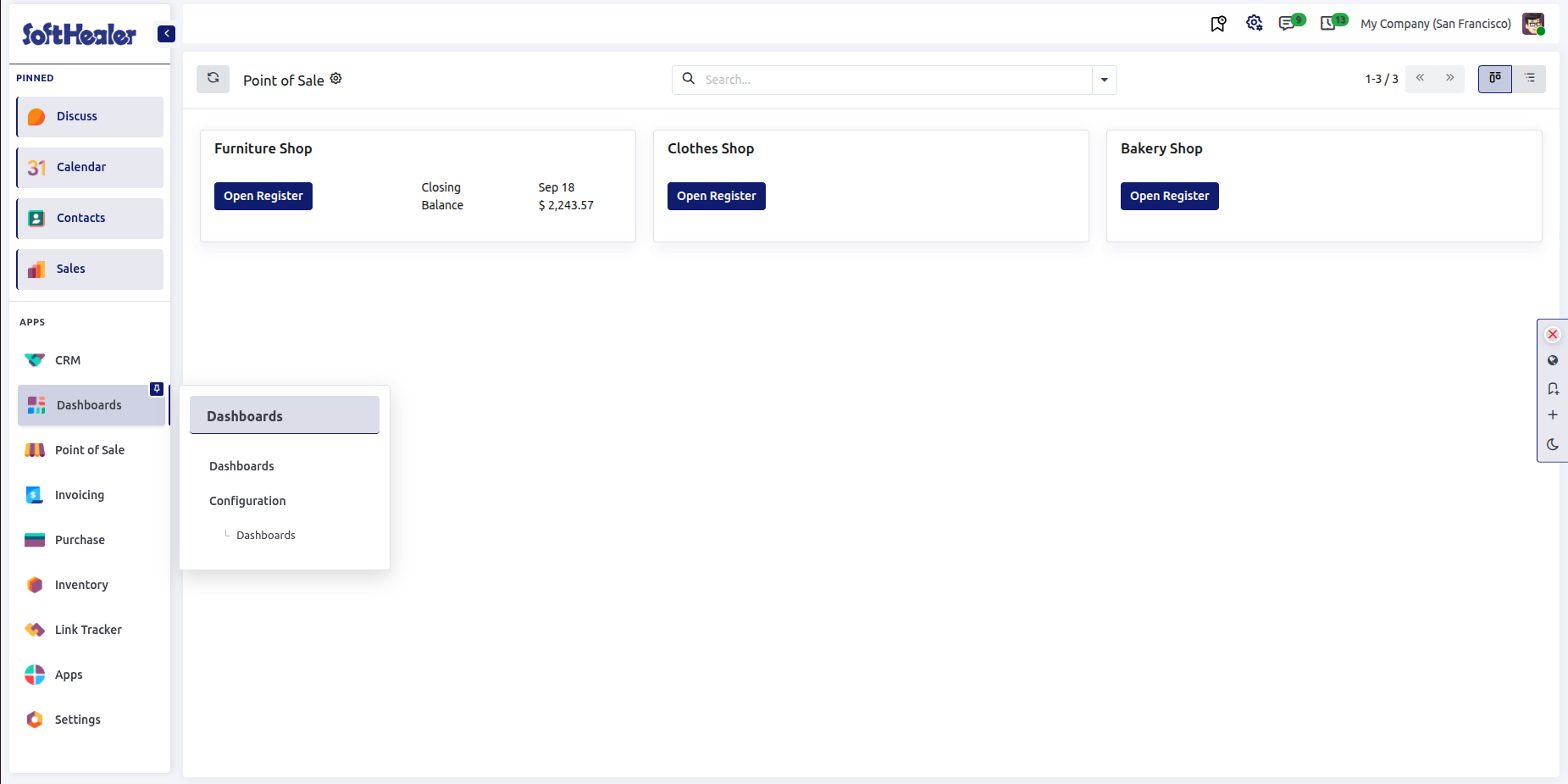Expand the search options dropdown arrow
Image resolution: width=1568 pixels, height=784 pixels.
point(1104,80)
